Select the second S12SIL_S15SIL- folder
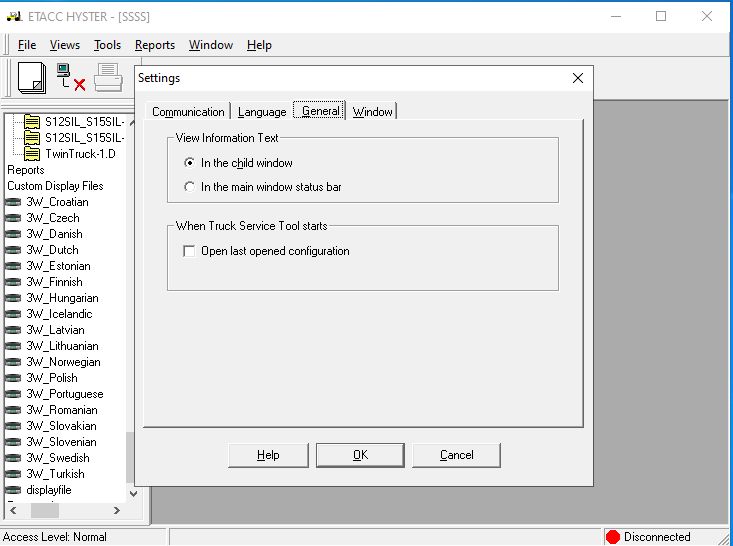This screenshot has width=733, height=546. [84, 138]
